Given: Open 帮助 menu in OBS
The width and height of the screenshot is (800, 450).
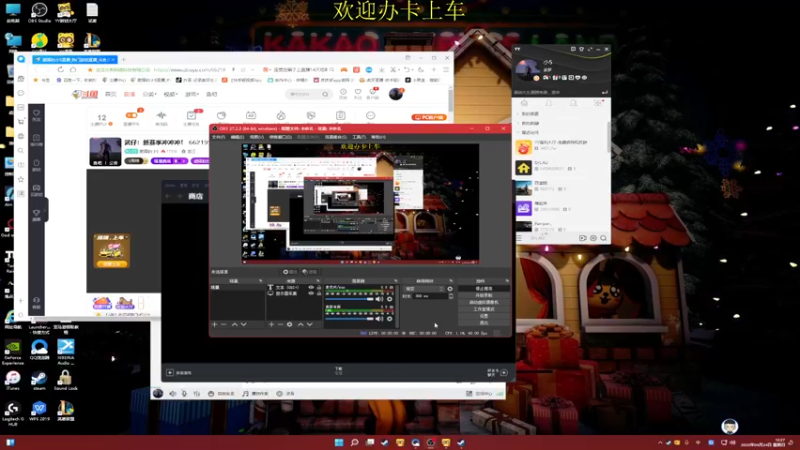Looking at the screenshot, I should 379,137.
